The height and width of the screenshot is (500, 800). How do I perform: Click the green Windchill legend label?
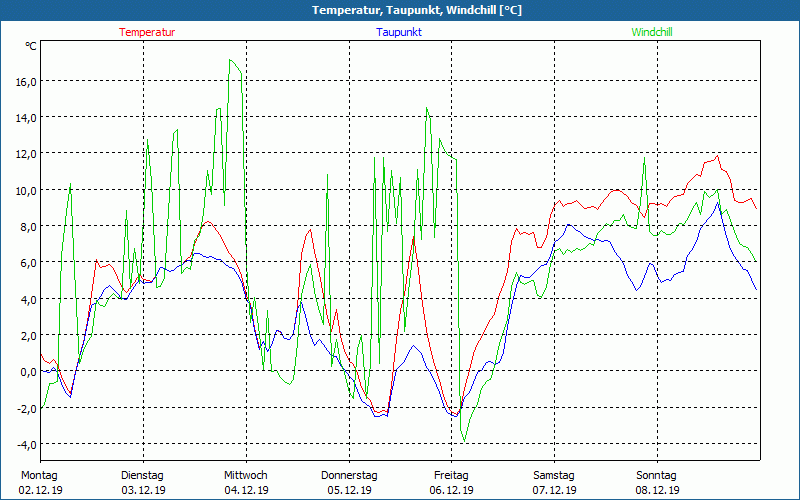652,32
